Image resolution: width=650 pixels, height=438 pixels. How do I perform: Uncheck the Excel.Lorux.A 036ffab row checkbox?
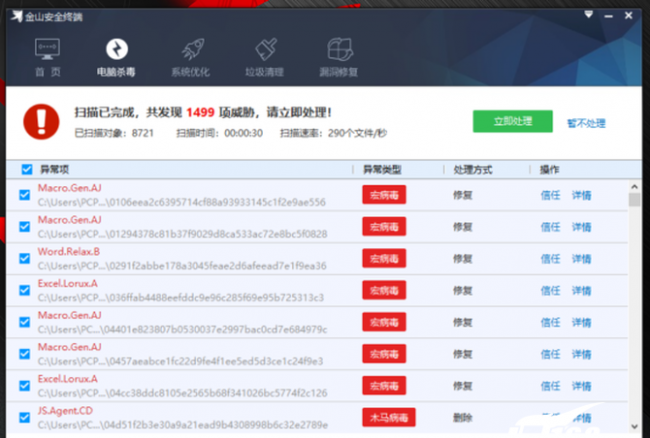(x=24, y=290)
